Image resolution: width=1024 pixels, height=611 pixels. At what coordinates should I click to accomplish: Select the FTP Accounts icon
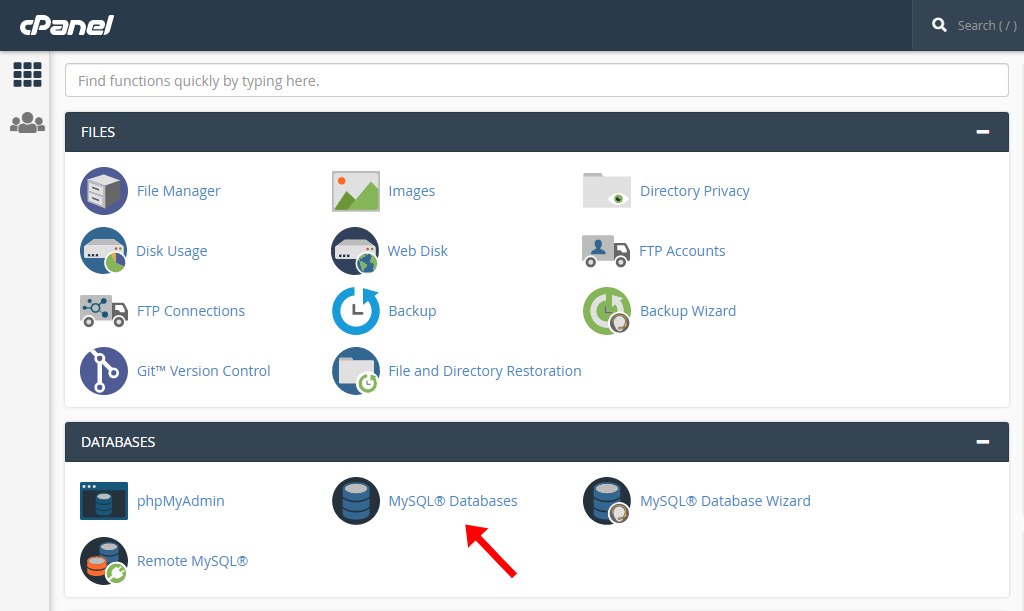point(606,250)
